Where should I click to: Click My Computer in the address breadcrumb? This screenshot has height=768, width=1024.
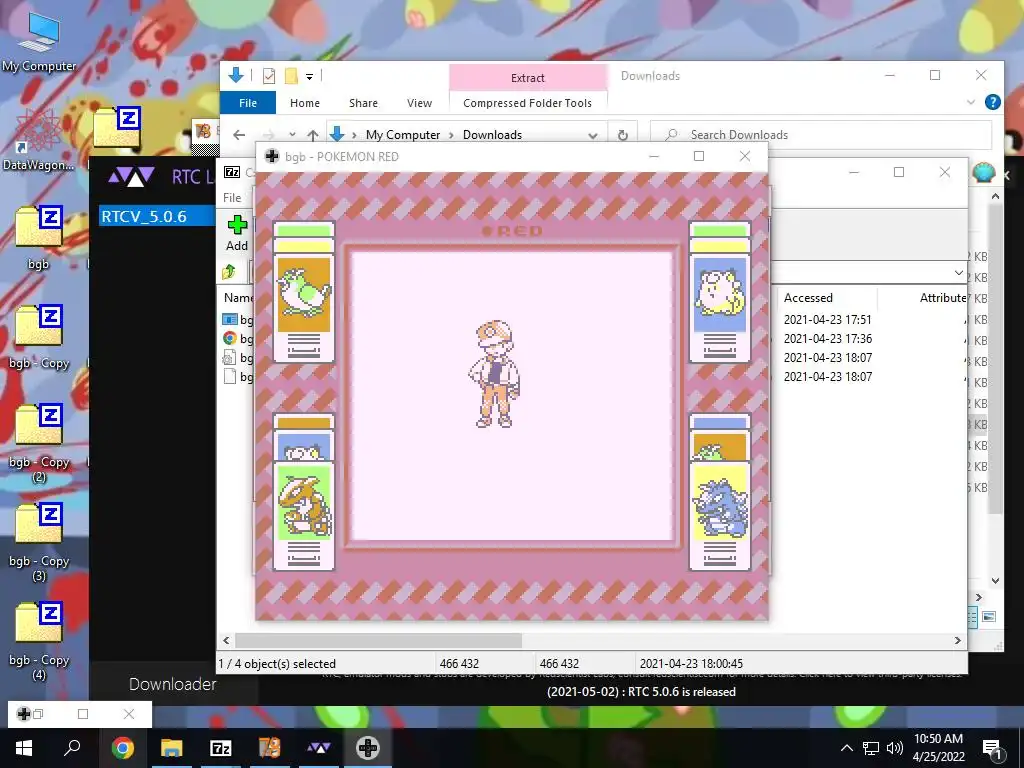(x=403, y=135)
